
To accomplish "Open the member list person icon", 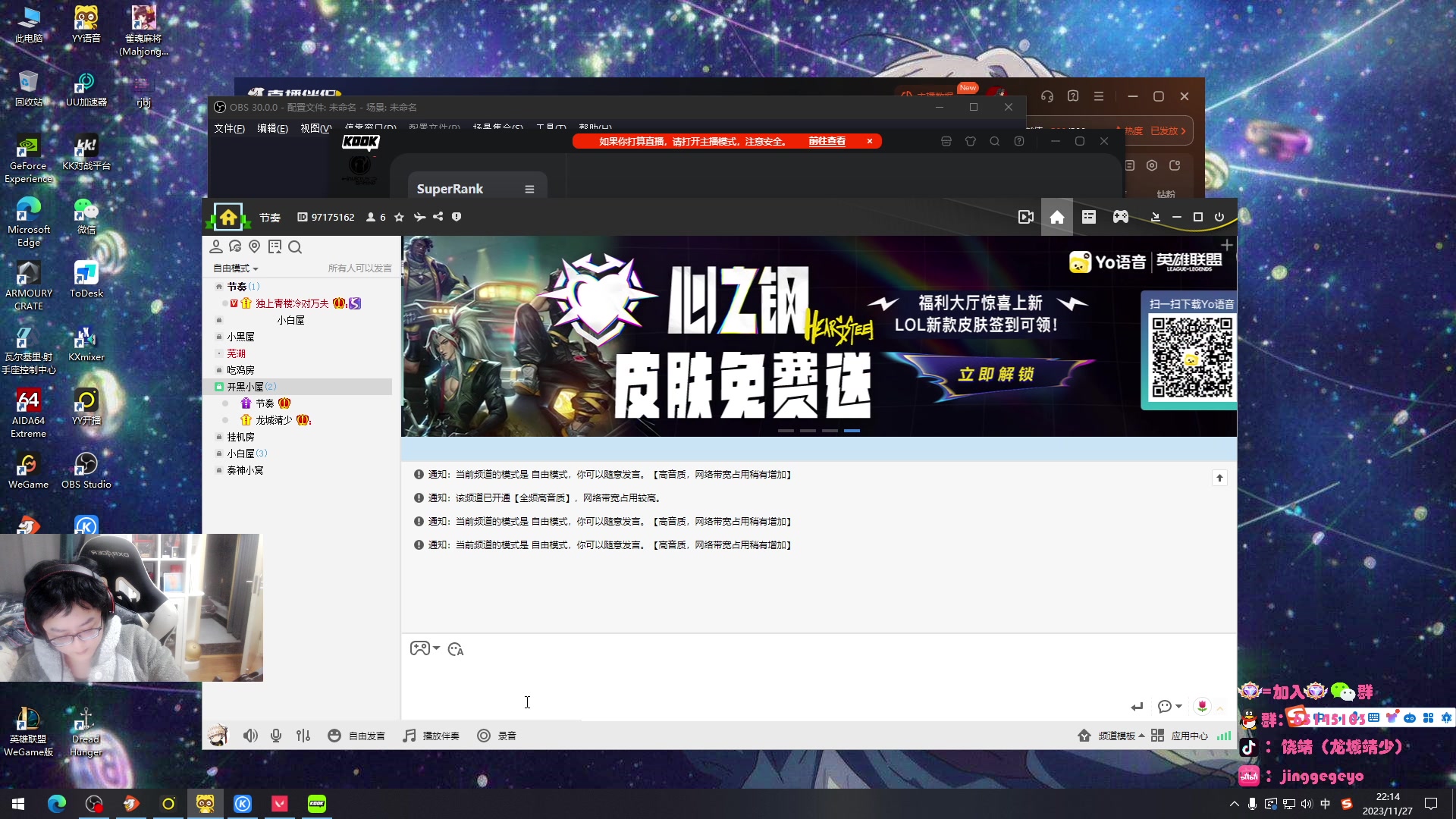I will pos(216,246).
